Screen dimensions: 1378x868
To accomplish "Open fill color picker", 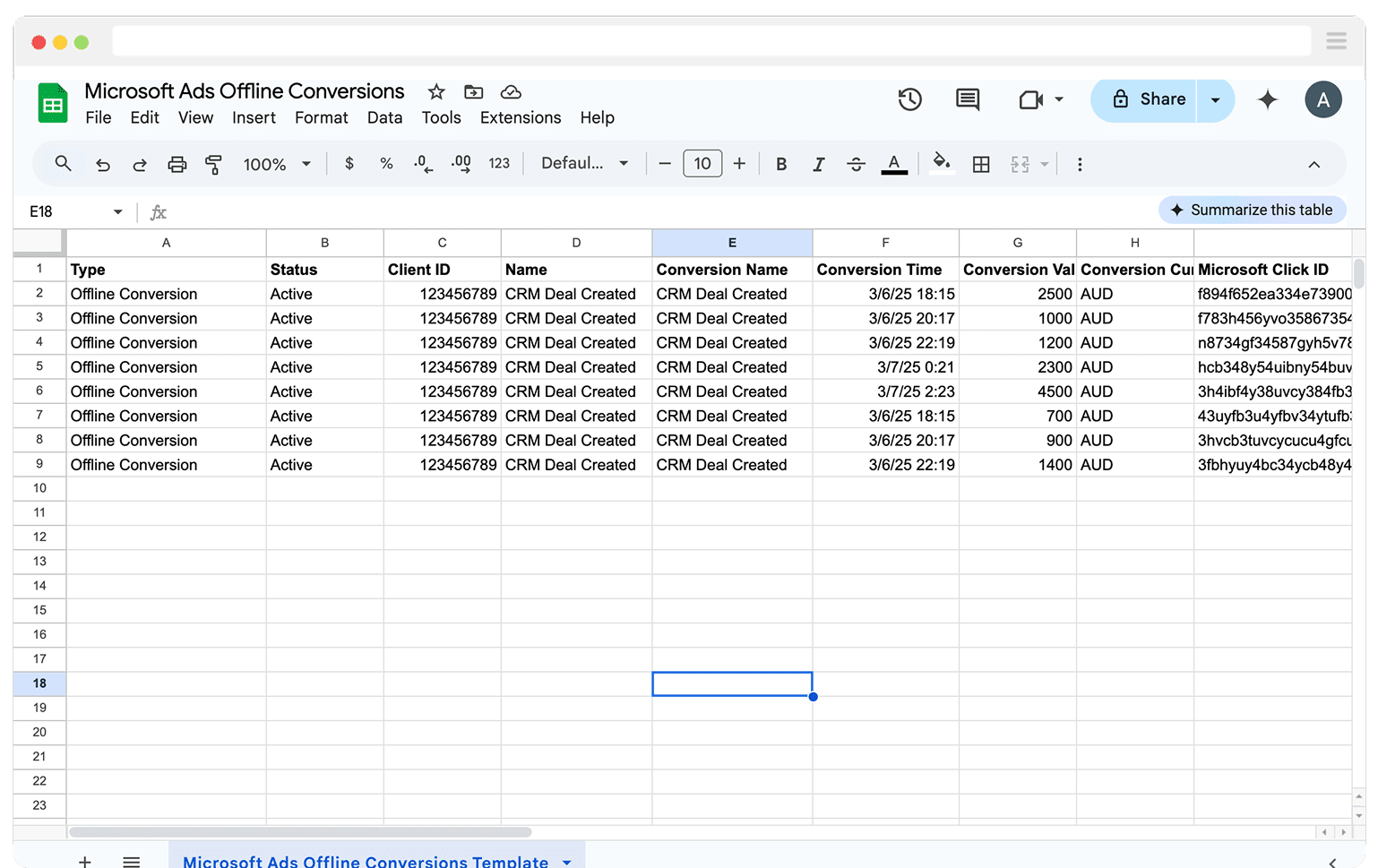I will coord(941,163).
